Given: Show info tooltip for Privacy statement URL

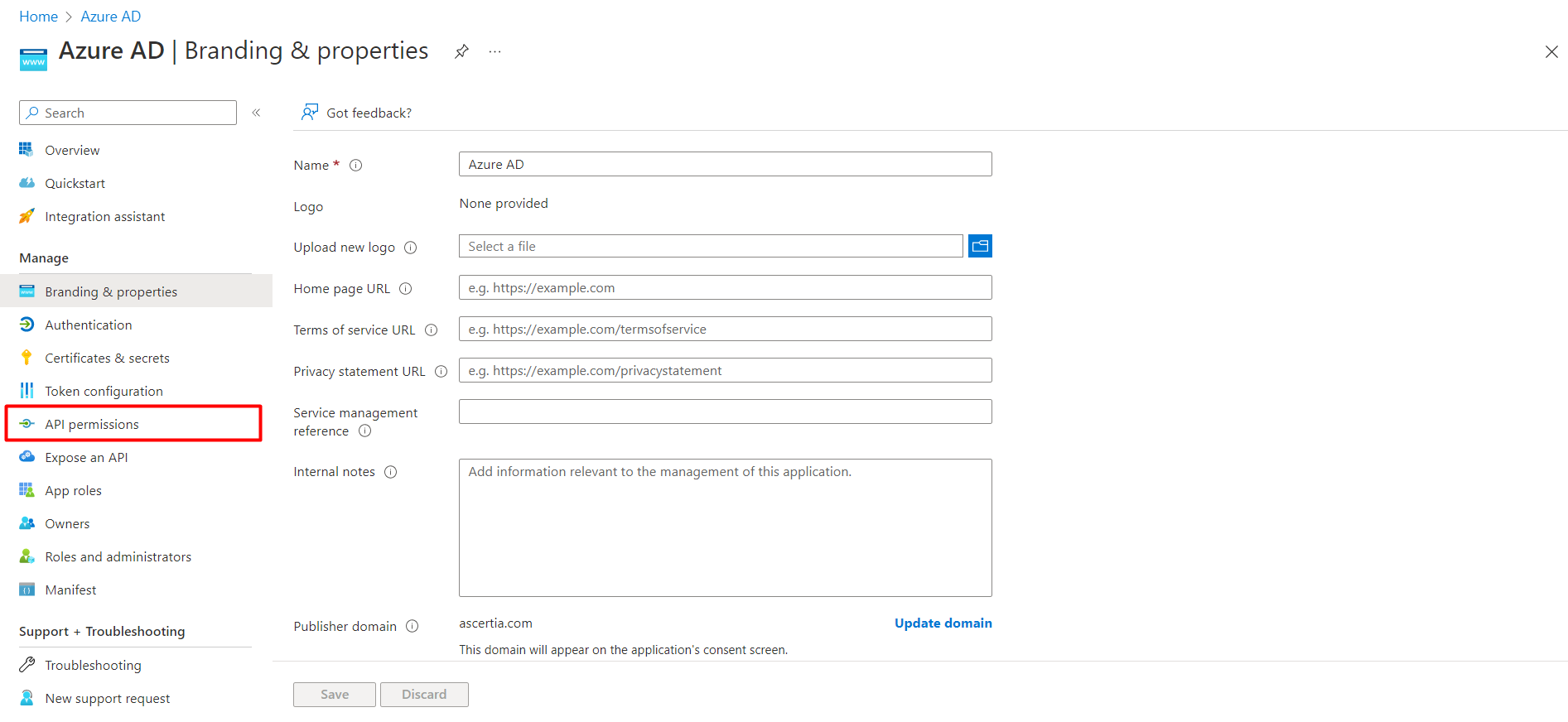Looking at the screenshot, I should tap(441, 372).
